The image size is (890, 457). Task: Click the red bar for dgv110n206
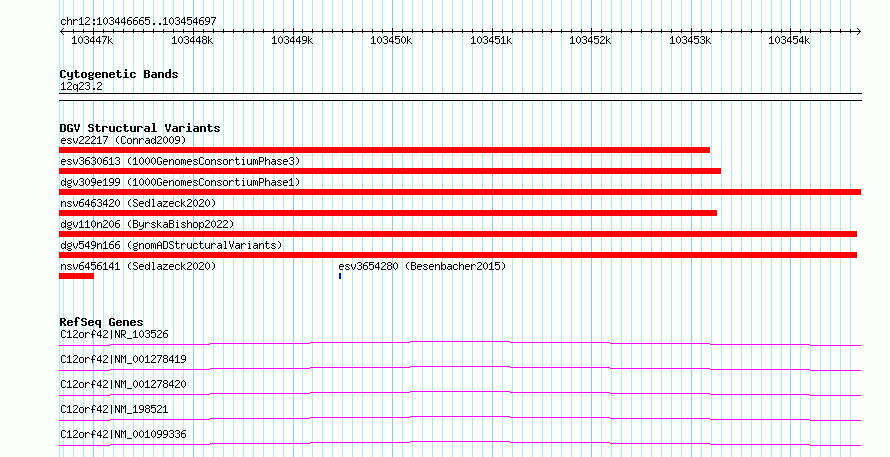[458, 234]
